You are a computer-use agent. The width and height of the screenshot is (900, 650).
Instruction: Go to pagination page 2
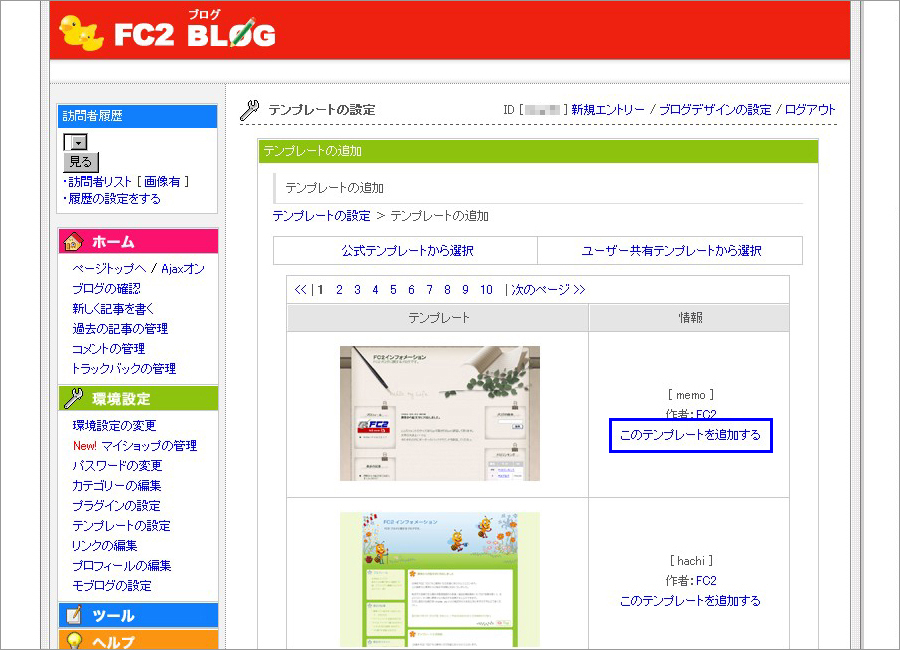click(339, 289)
